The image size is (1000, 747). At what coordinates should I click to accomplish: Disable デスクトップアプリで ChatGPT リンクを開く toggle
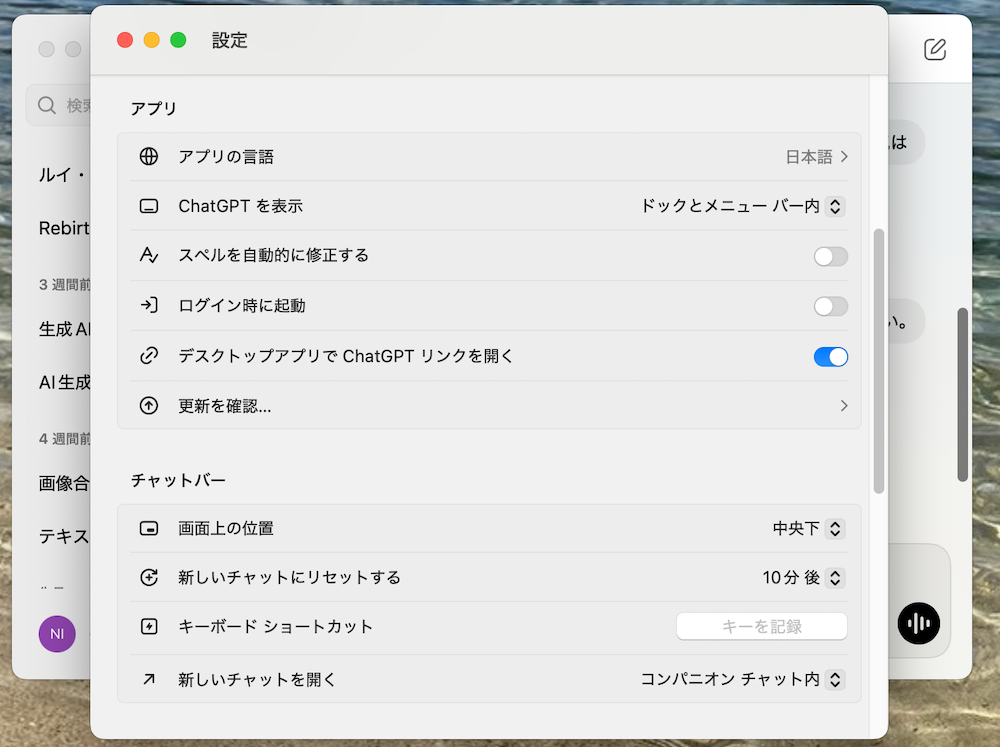(830, 357)
